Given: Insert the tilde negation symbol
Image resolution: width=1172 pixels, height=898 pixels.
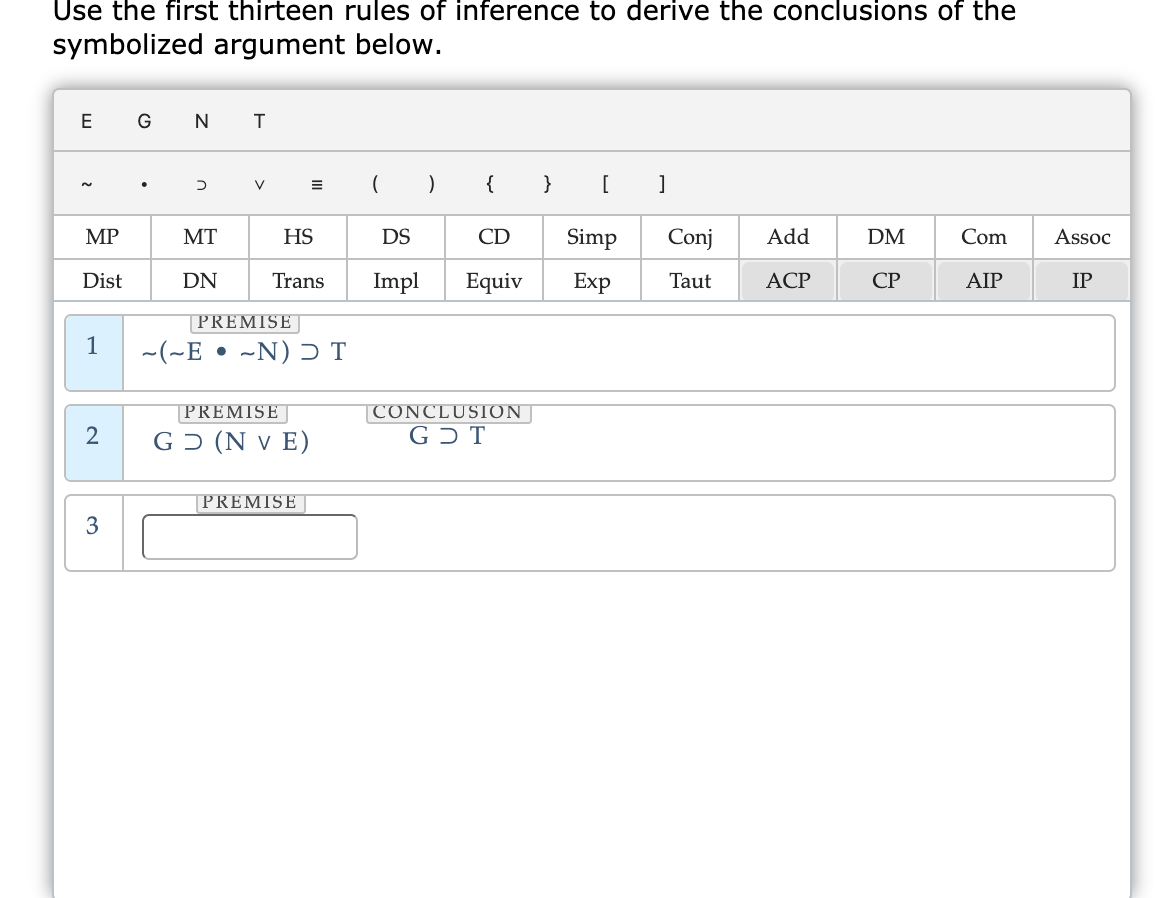Looking at the screenshot, I should (x=87, y=184).
